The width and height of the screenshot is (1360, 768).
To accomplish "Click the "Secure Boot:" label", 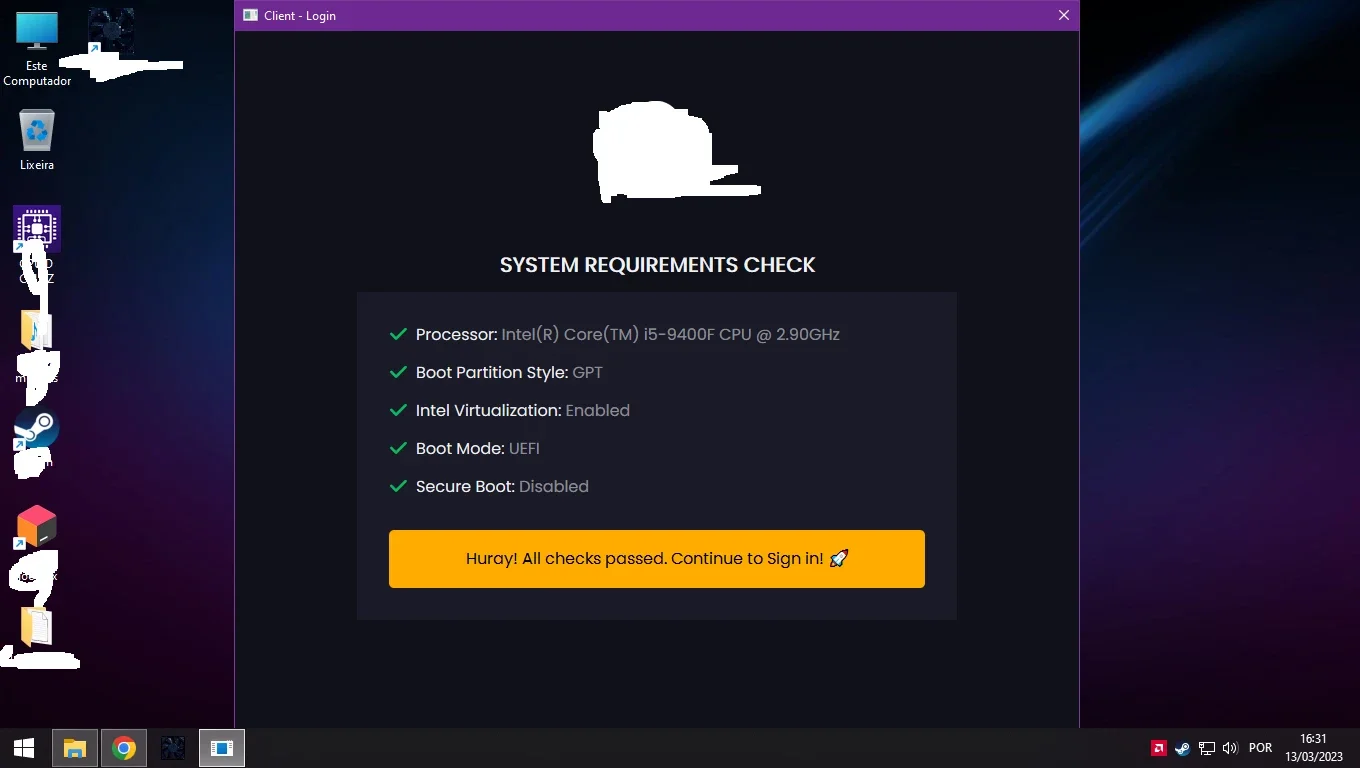I will coord(465,486).
